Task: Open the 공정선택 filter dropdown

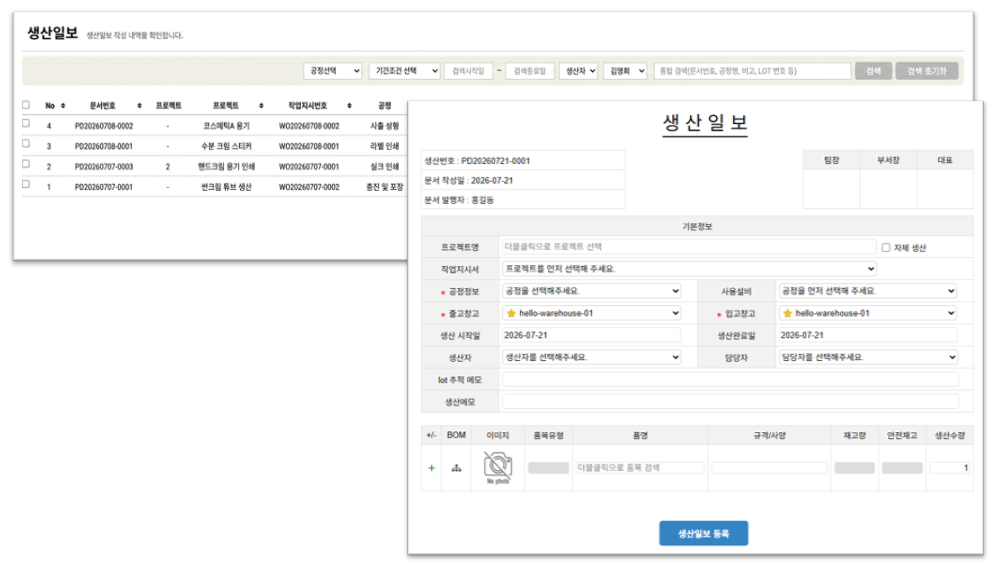Action: pyautogui.click(x=333, y=71)
